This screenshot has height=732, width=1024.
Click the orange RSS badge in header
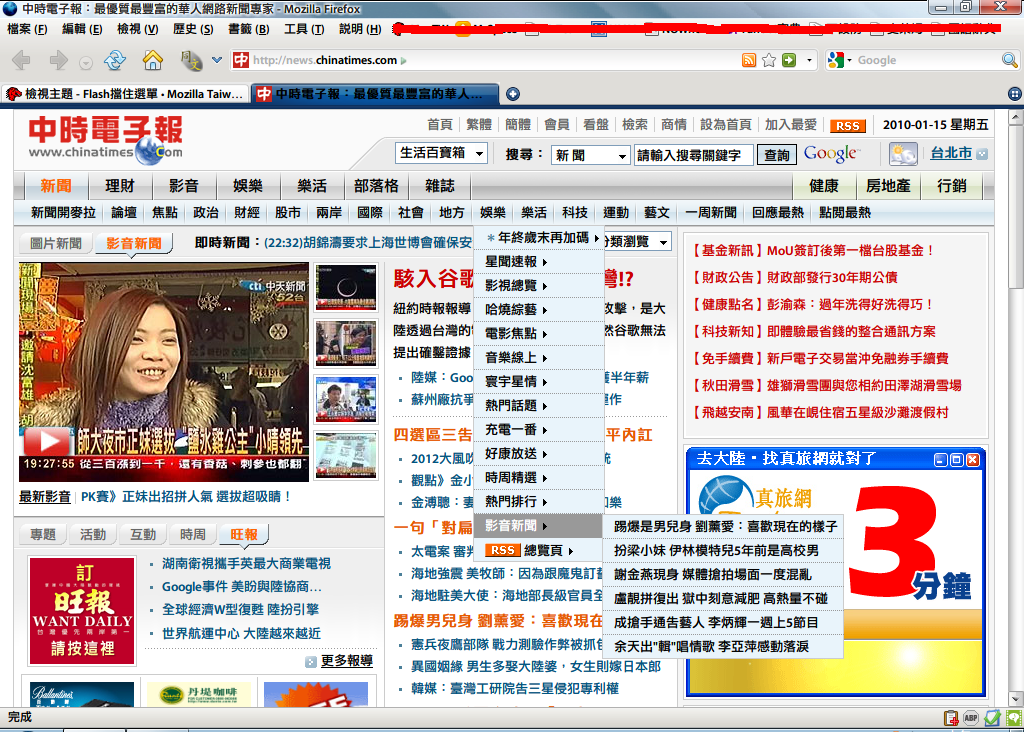coord(848,126)
